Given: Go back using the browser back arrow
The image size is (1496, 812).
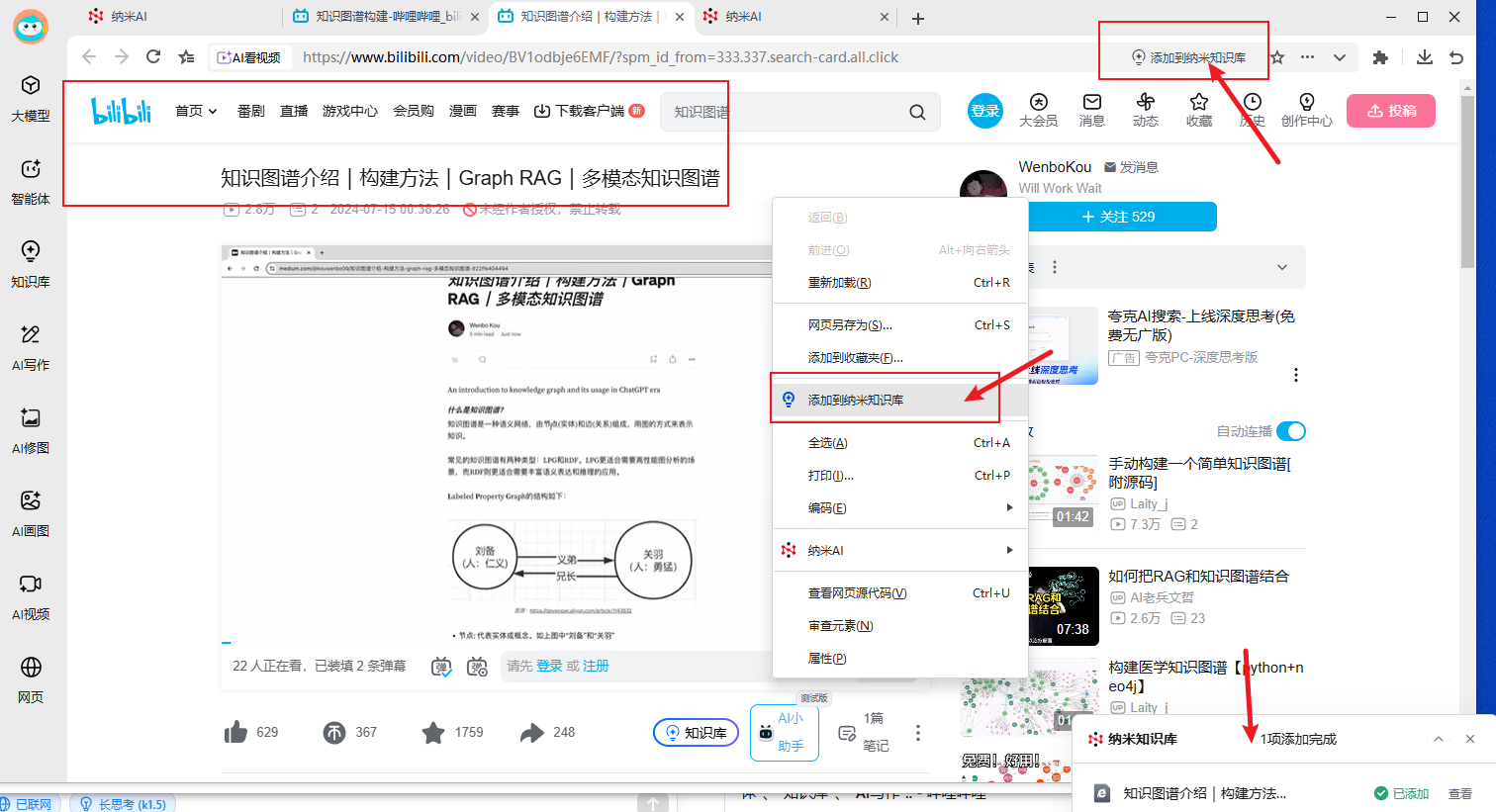Looking at the screenshot, I should coord(89,57).
